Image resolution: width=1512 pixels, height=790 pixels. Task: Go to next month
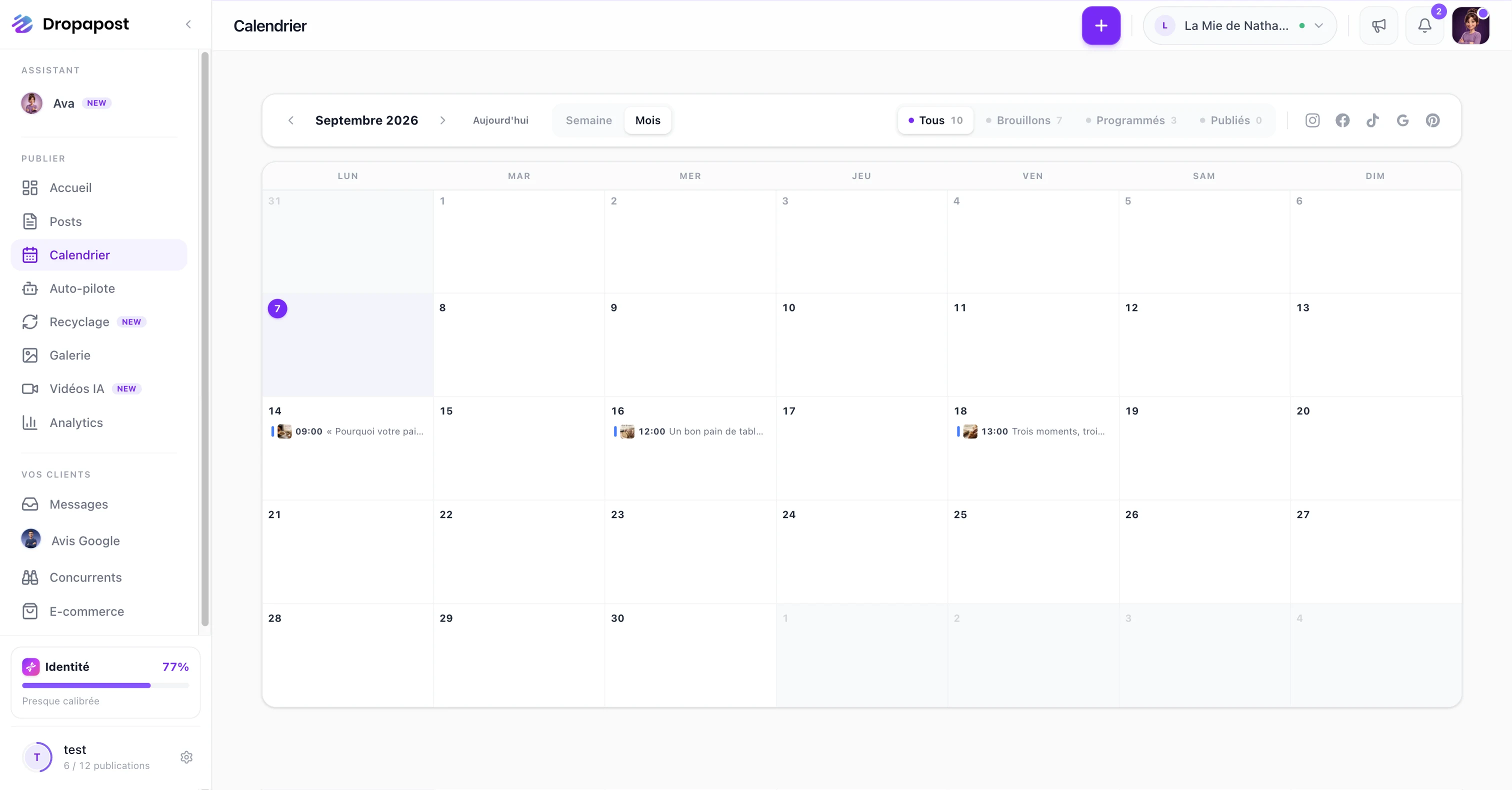pyautogui.click(x=442, y=120)
